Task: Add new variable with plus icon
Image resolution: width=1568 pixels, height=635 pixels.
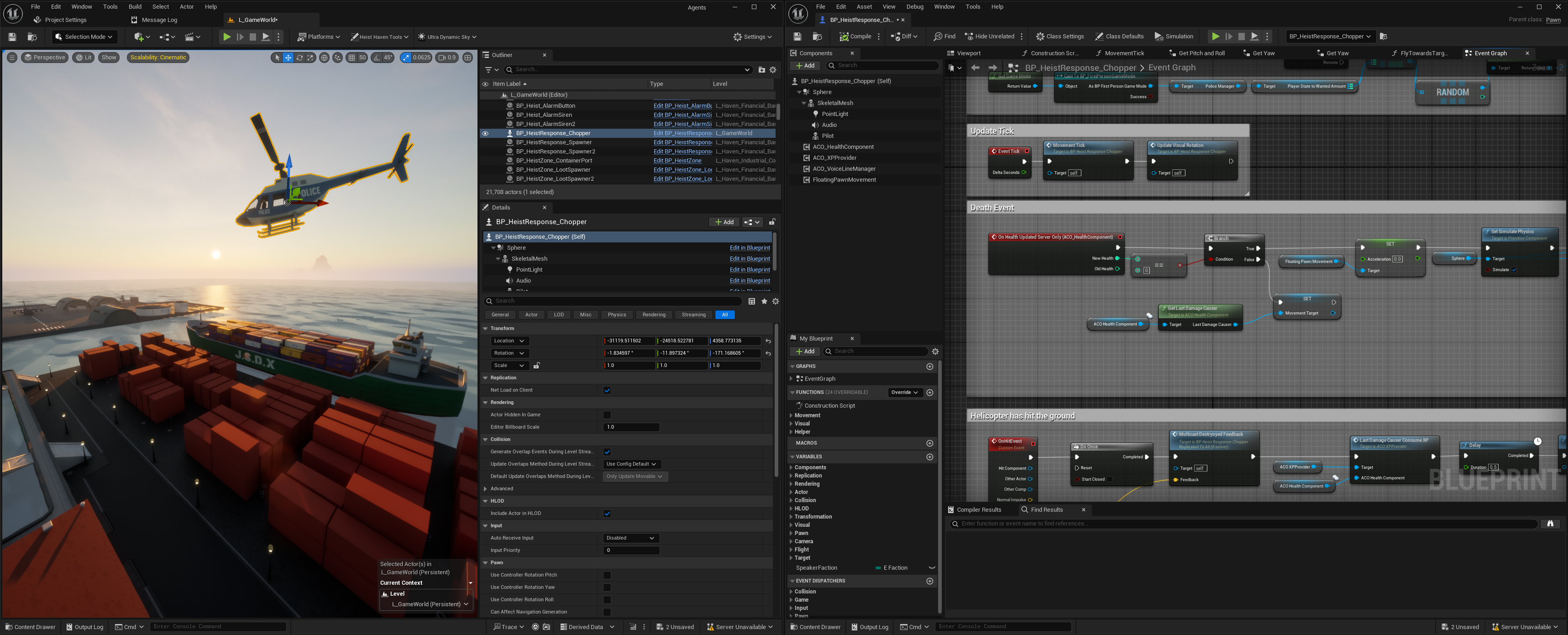Action: click(929, 457)
